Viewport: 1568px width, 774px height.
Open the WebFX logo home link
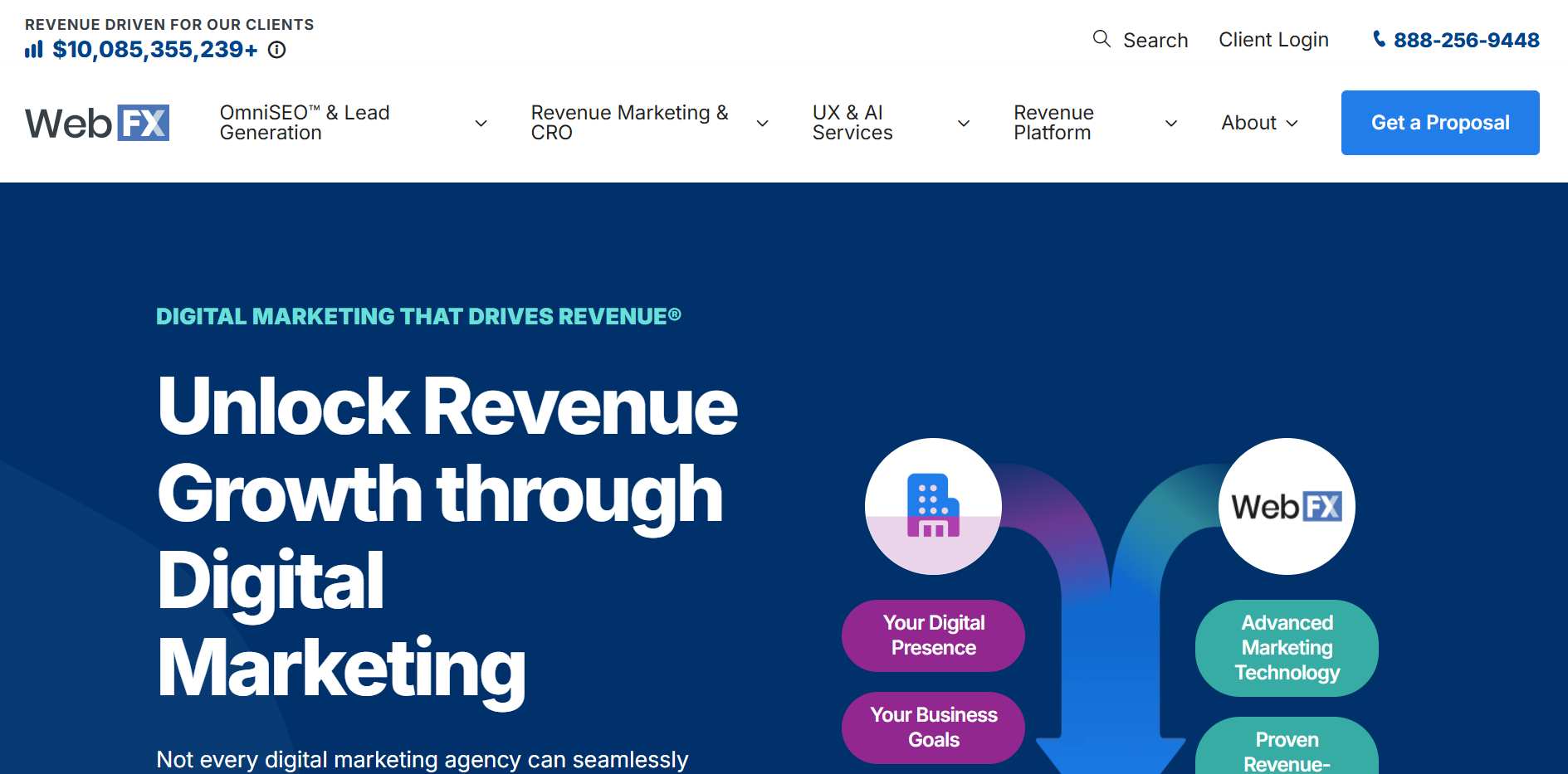[97, 123]
